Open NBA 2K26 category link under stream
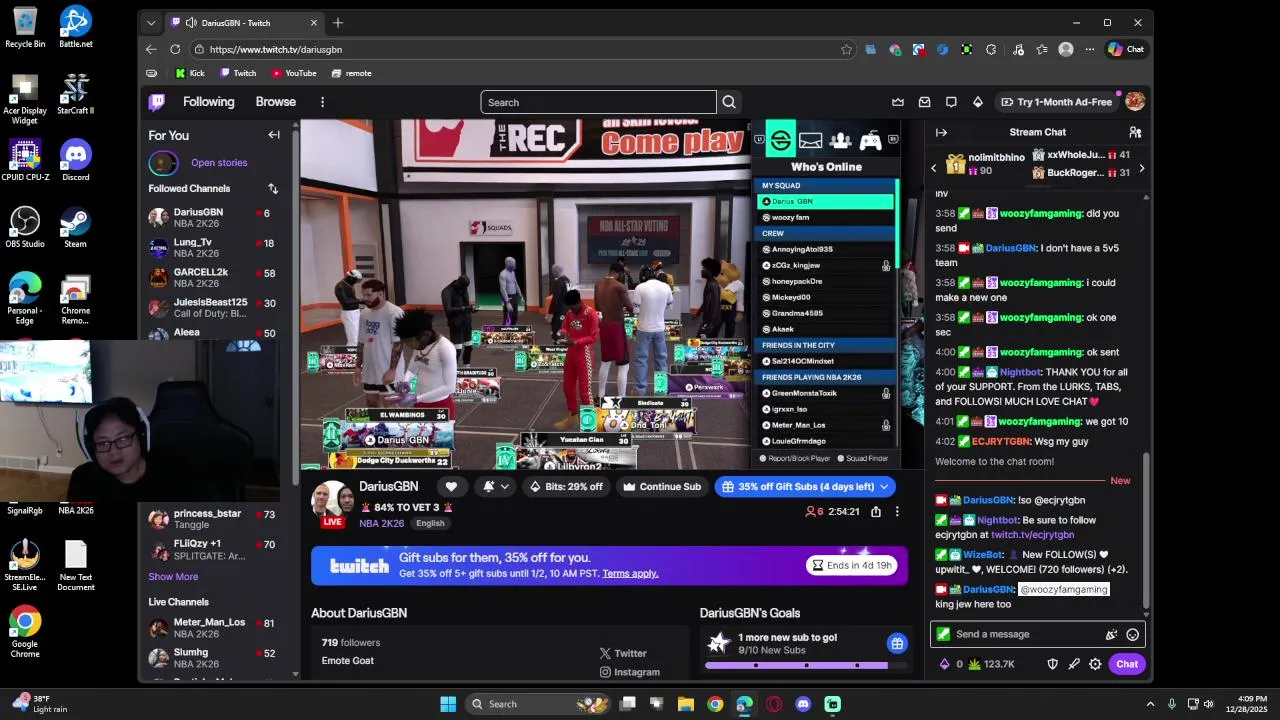 (381, 523)
